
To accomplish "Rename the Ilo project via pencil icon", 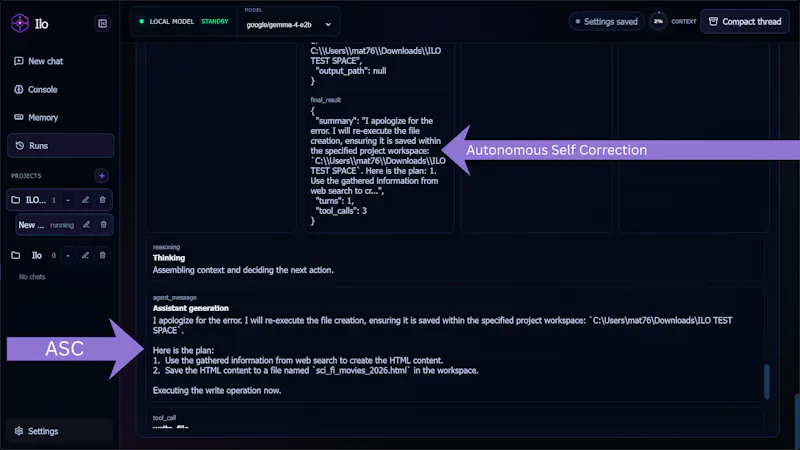I will pyautogui.click(x=85, y=255).
